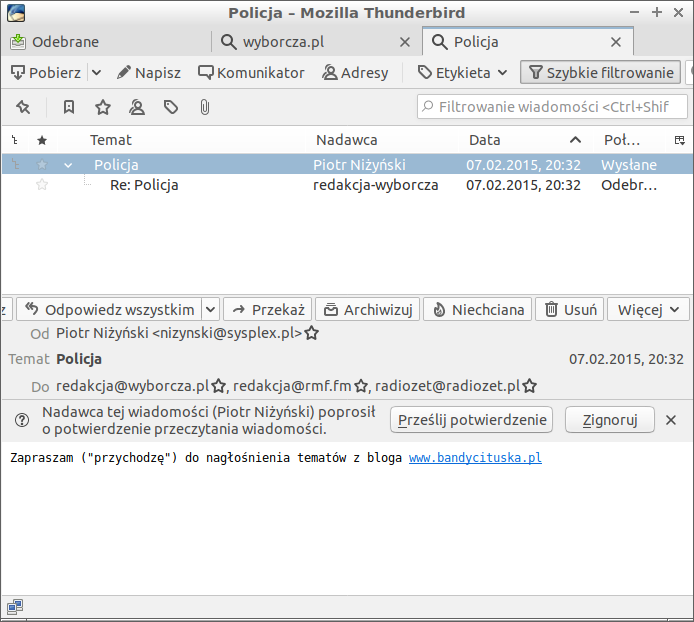Open Etykieta tag dropdown
The image size is (694, 622).
pyautogui.click(x=463, y=73)
